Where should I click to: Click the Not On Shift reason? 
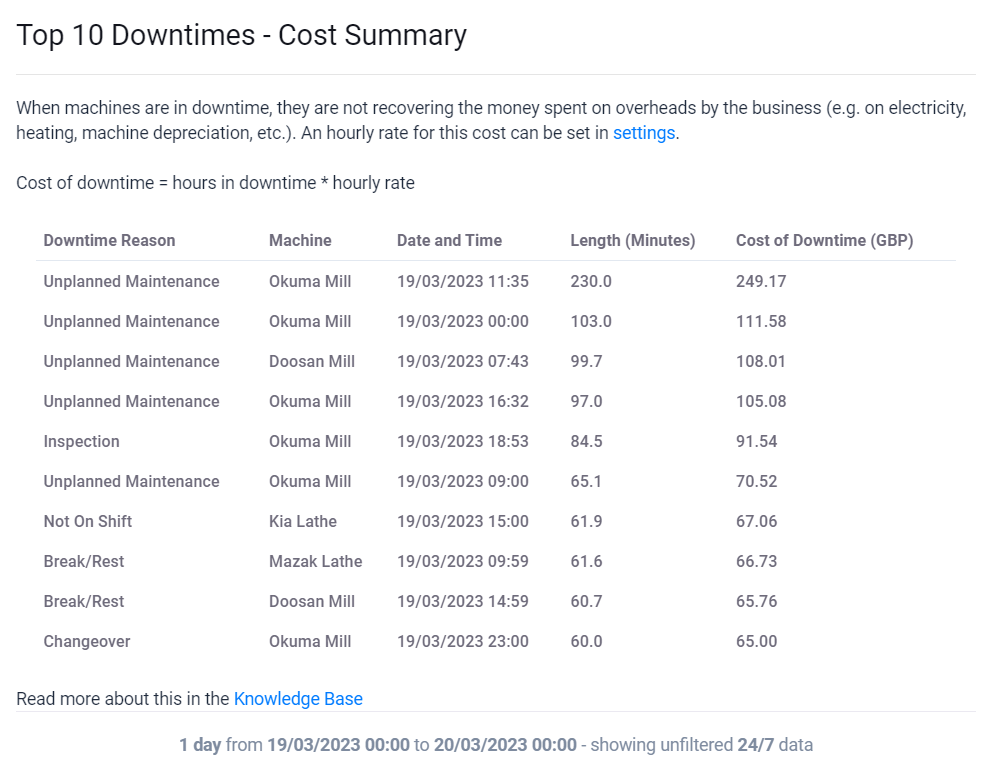(88, 521)
